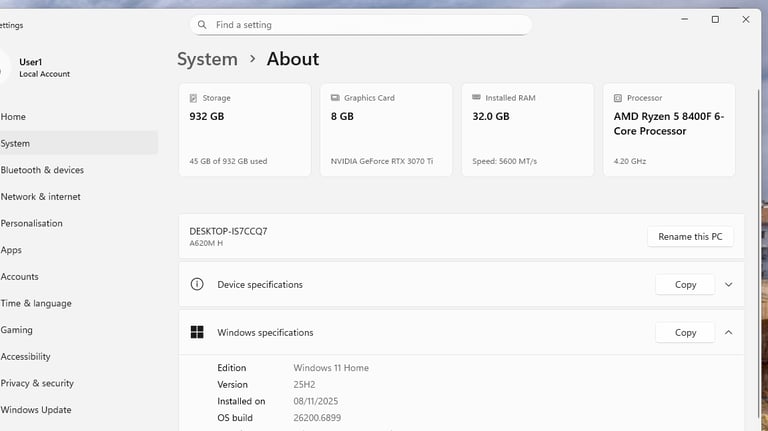Open Bluetooth & devices settings

point(78,170)
